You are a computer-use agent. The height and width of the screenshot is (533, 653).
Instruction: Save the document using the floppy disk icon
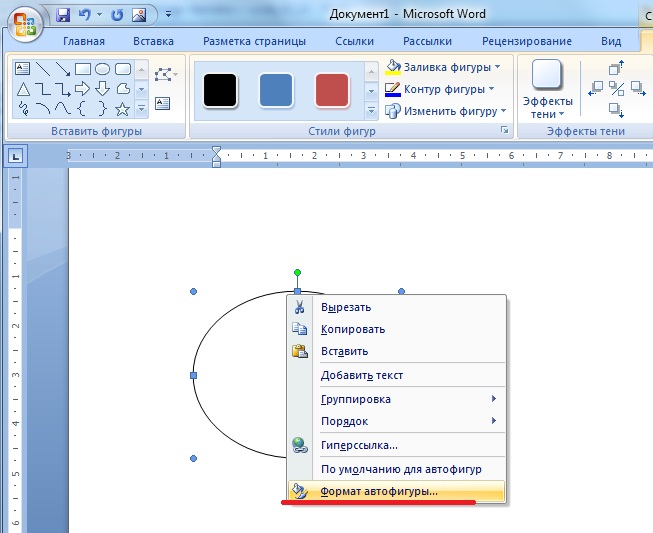[63, 15]
